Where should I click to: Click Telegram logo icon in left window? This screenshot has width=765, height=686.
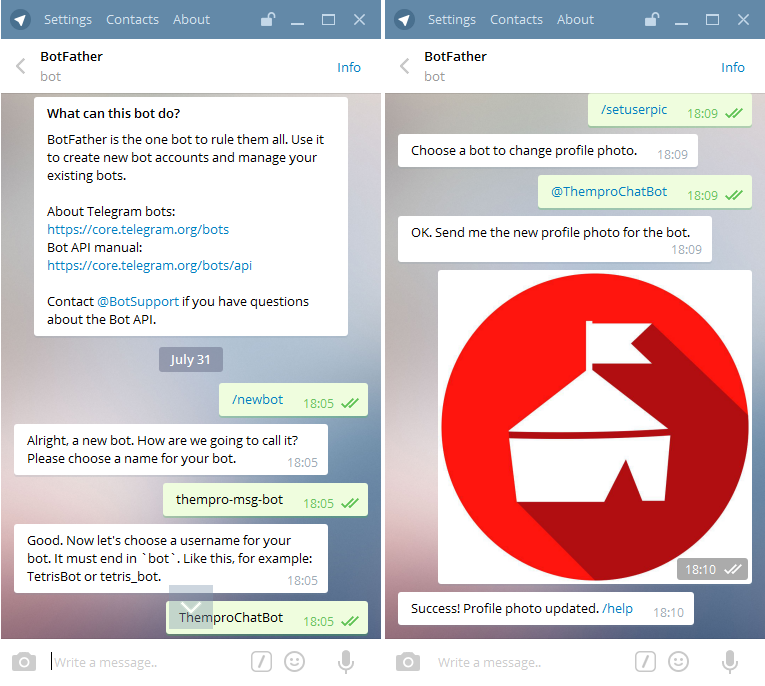tap(20, 20)
